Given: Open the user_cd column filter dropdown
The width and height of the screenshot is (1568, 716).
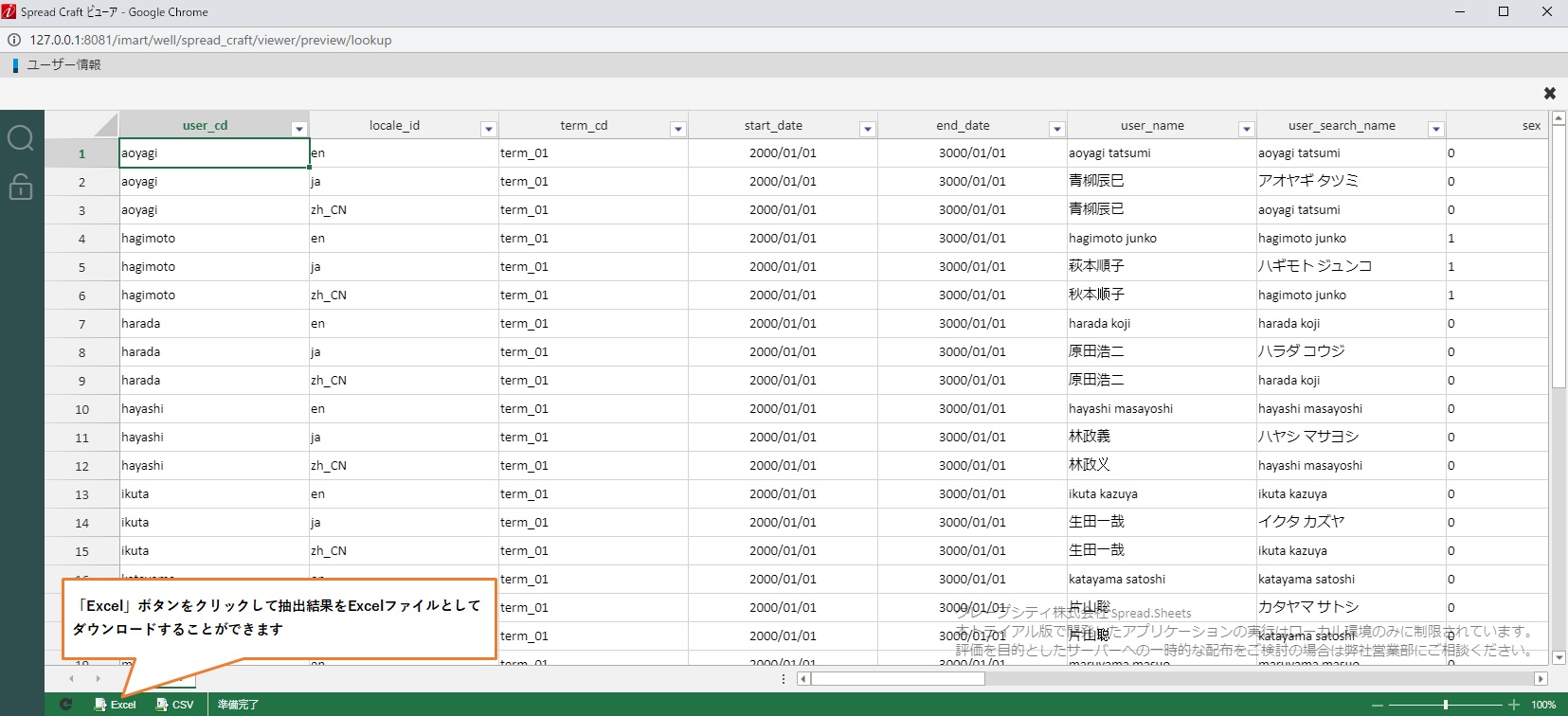Looking at the screenshot, I should (x=299, y=129).
